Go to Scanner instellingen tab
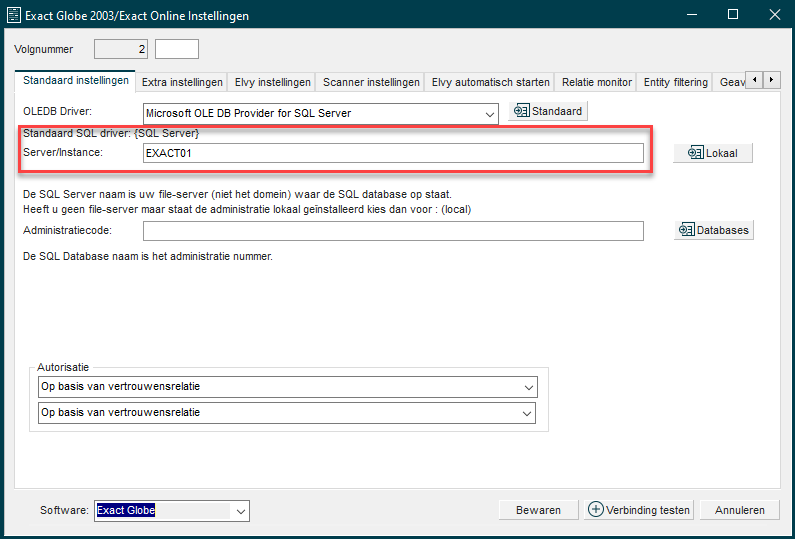The height and width of the screenshot is (539, 795). 371,82
